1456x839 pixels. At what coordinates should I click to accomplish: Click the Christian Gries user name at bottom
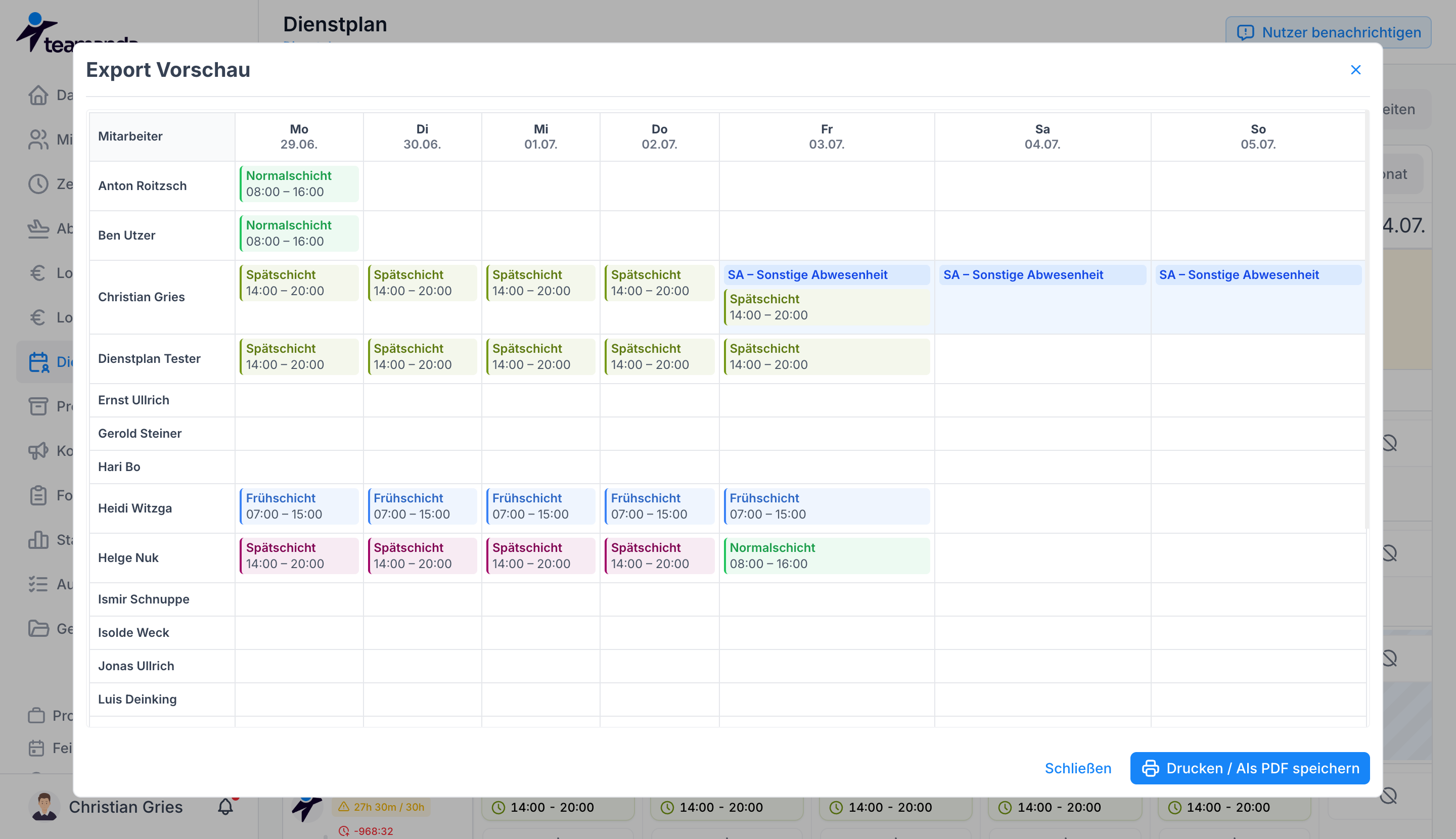(x=126, y=807)
